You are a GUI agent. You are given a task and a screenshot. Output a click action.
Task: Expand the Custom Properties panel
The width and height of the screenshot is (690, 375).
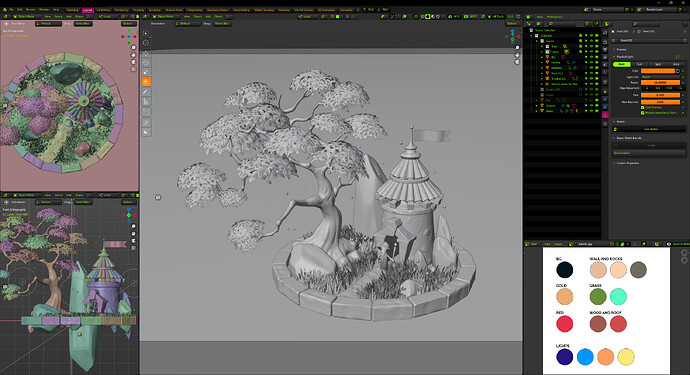(627, 163)
